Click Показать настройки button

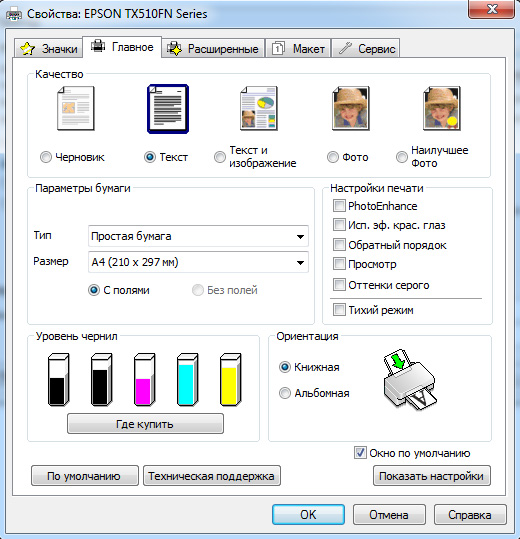click(432, 476)
